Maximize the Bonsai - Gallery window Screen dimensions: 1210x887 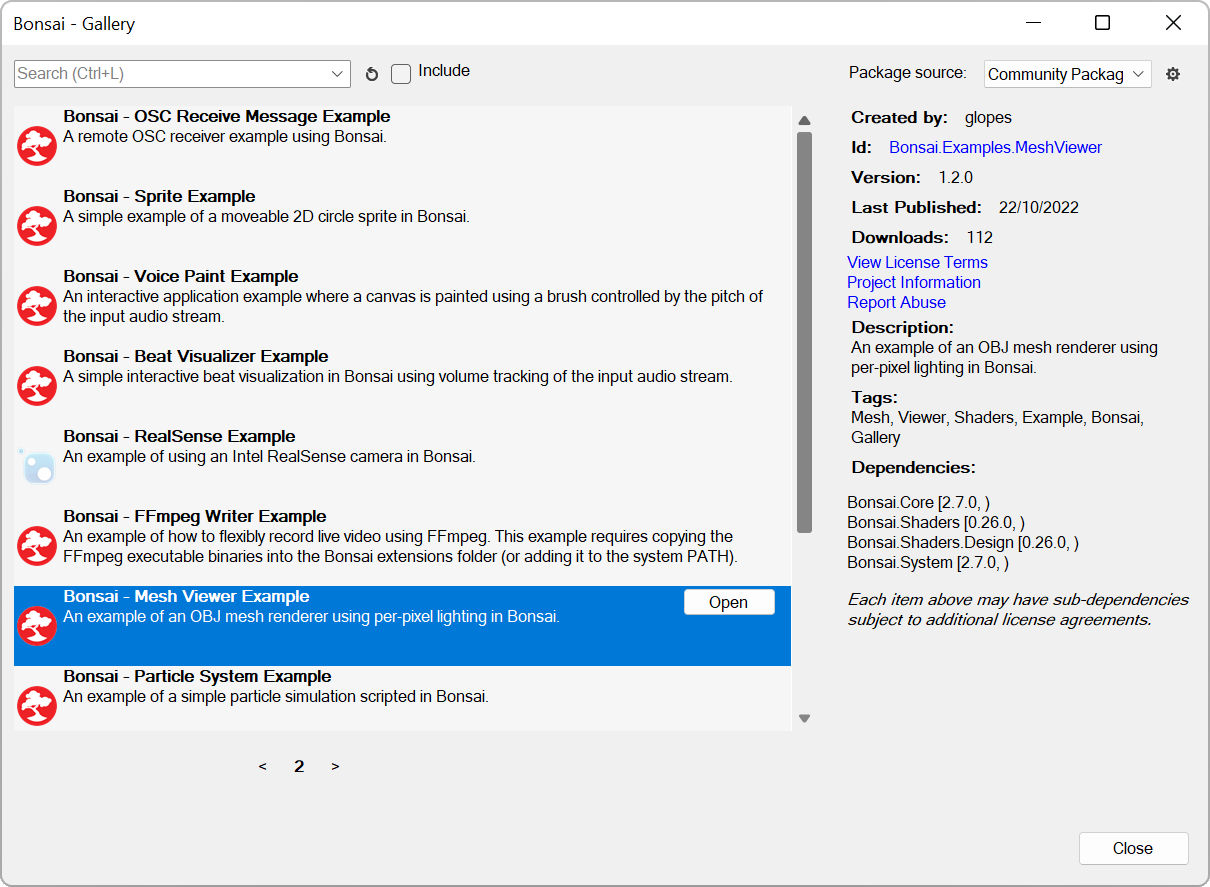click(x=1102, y=23)
